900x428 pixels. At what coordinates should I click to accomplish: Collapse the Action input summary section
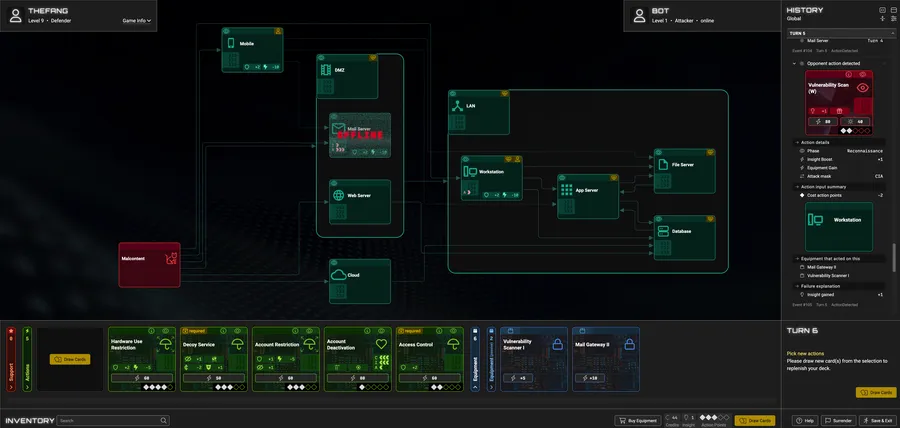[x=797, y=186]
